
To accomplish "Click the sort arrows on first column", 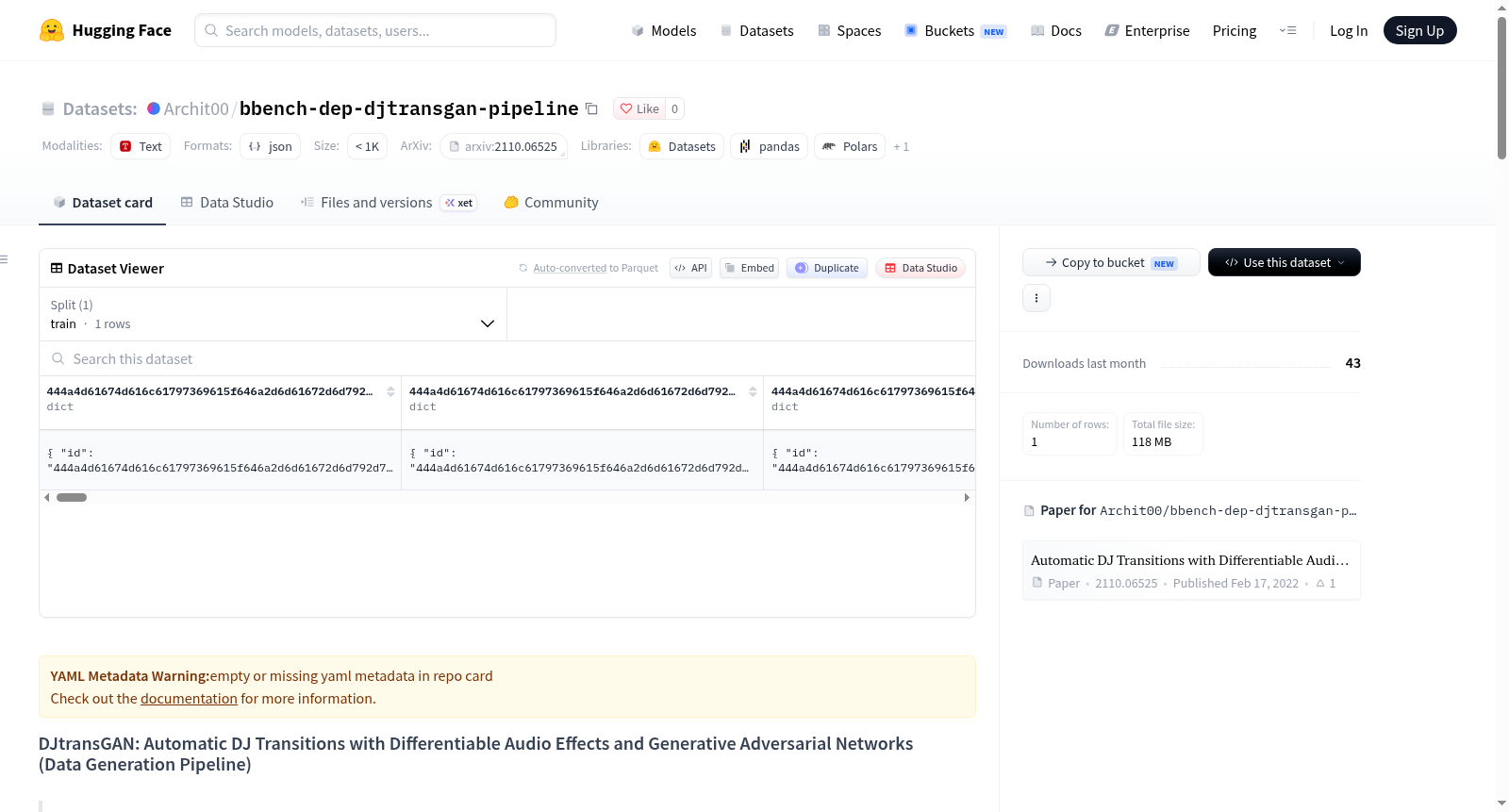I will click(x=390, y=391).
